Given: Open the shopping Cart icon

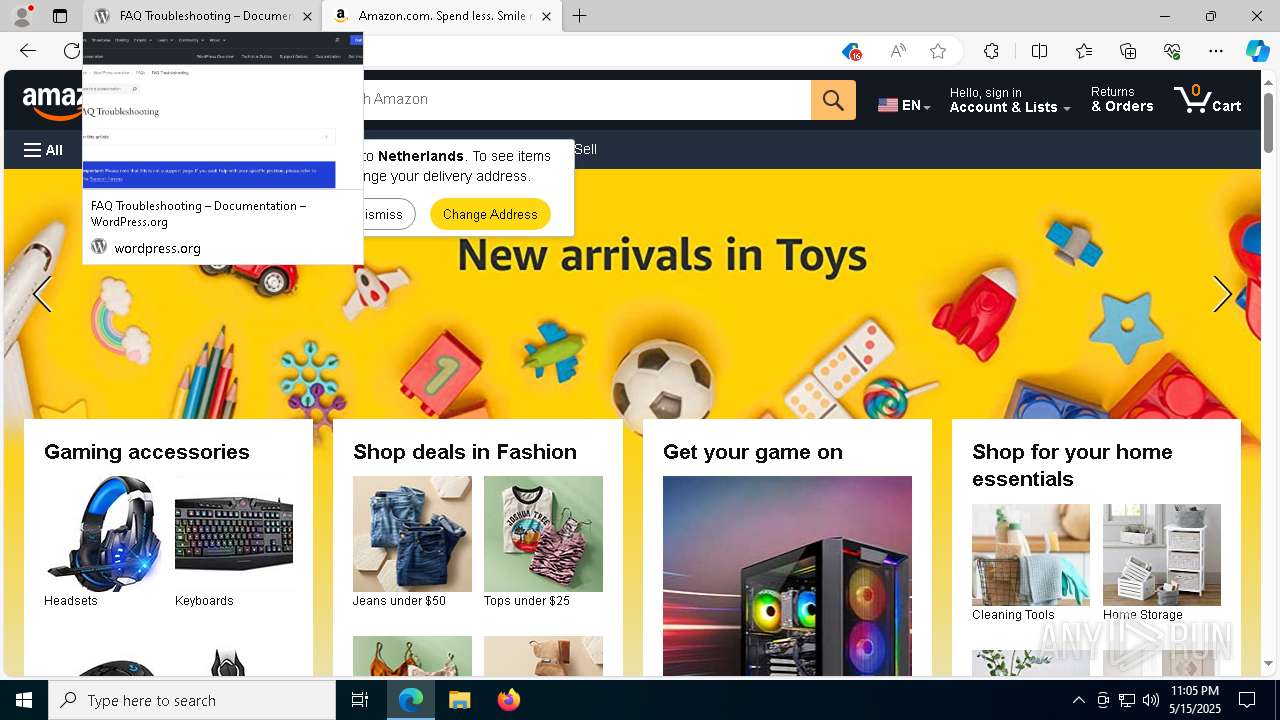Looking at the screenshot, I should pyautogui.click(x=1207, y=99).
